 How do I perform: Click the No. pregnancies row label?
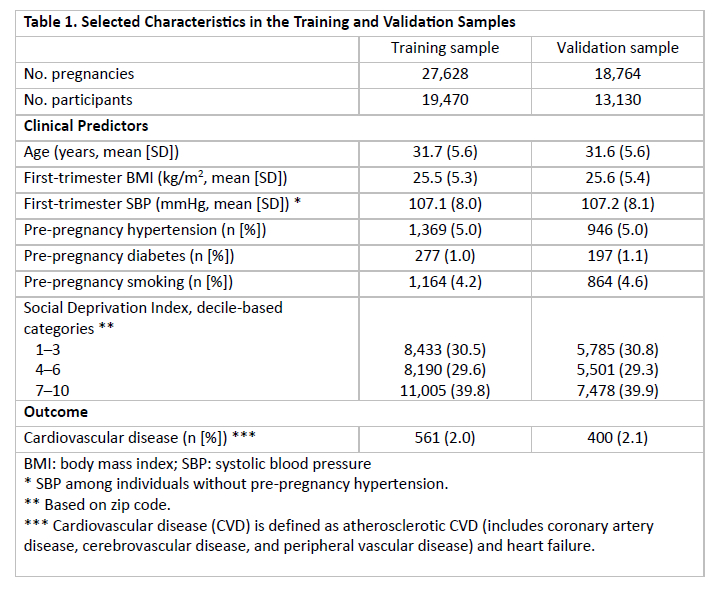point(79,73)
